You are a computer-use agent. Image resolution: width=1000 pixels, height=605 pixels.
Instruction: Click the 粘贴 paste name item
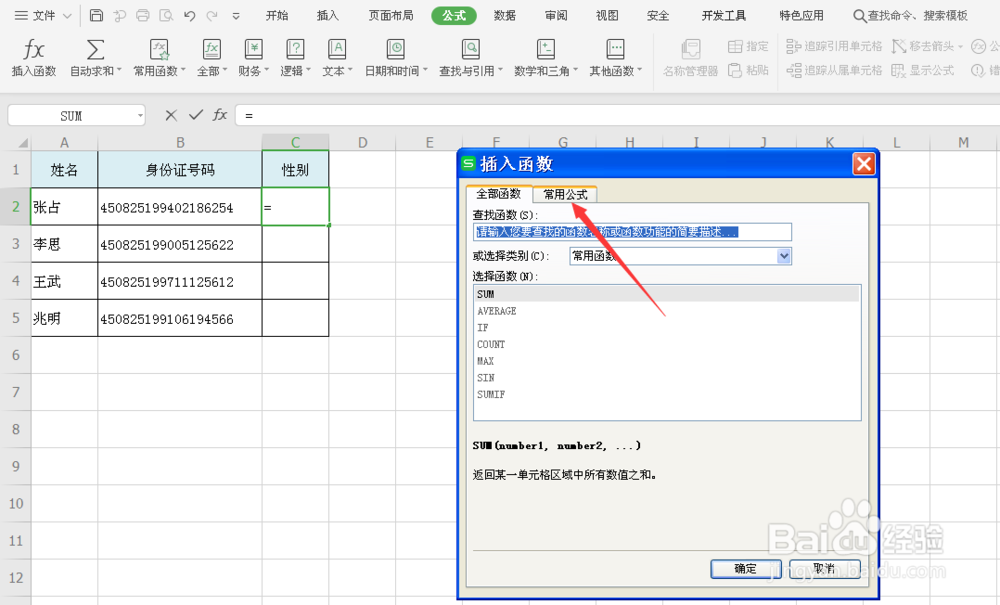coord(748,70)
